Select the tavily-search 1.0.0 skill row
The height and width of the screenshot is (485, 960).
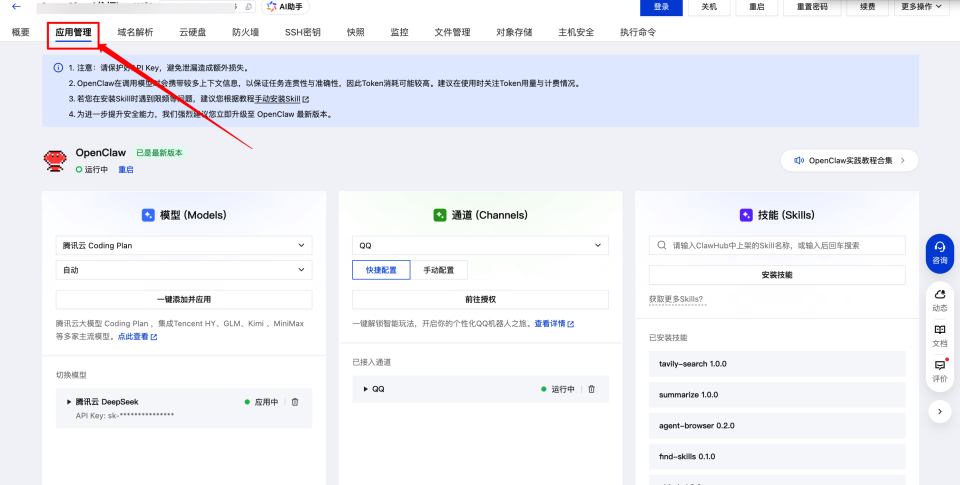tap(777, 364)
